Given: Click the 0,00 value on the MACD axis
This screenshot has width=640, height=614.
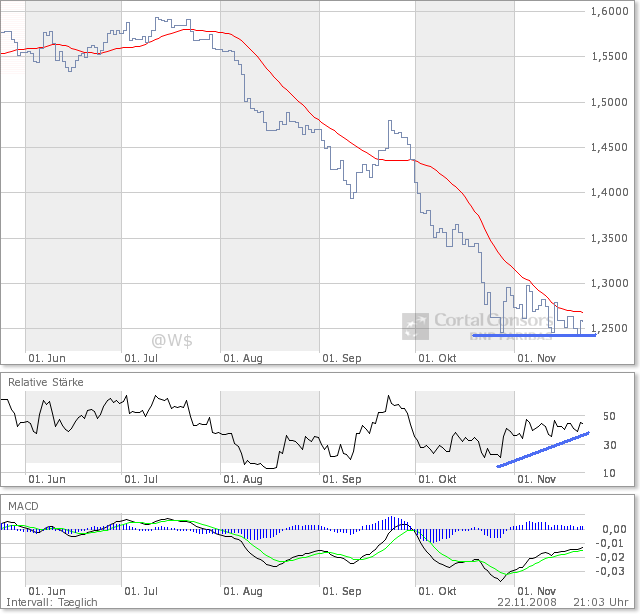Looking at the screenshot, I should (614, 529).
